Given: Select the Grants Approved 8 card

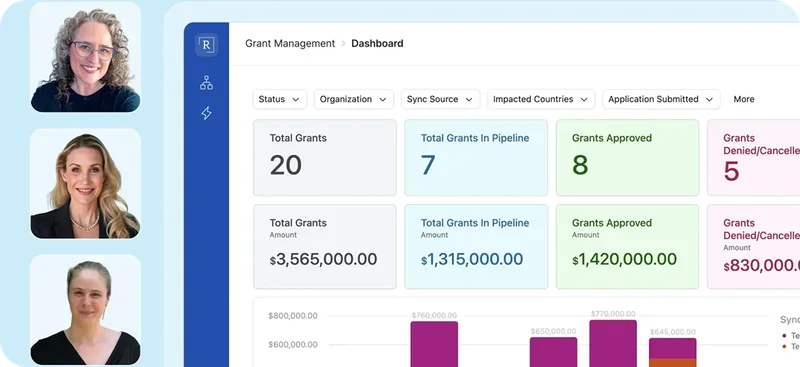Looking at the screenshot, I should click(x=627, y=158).
